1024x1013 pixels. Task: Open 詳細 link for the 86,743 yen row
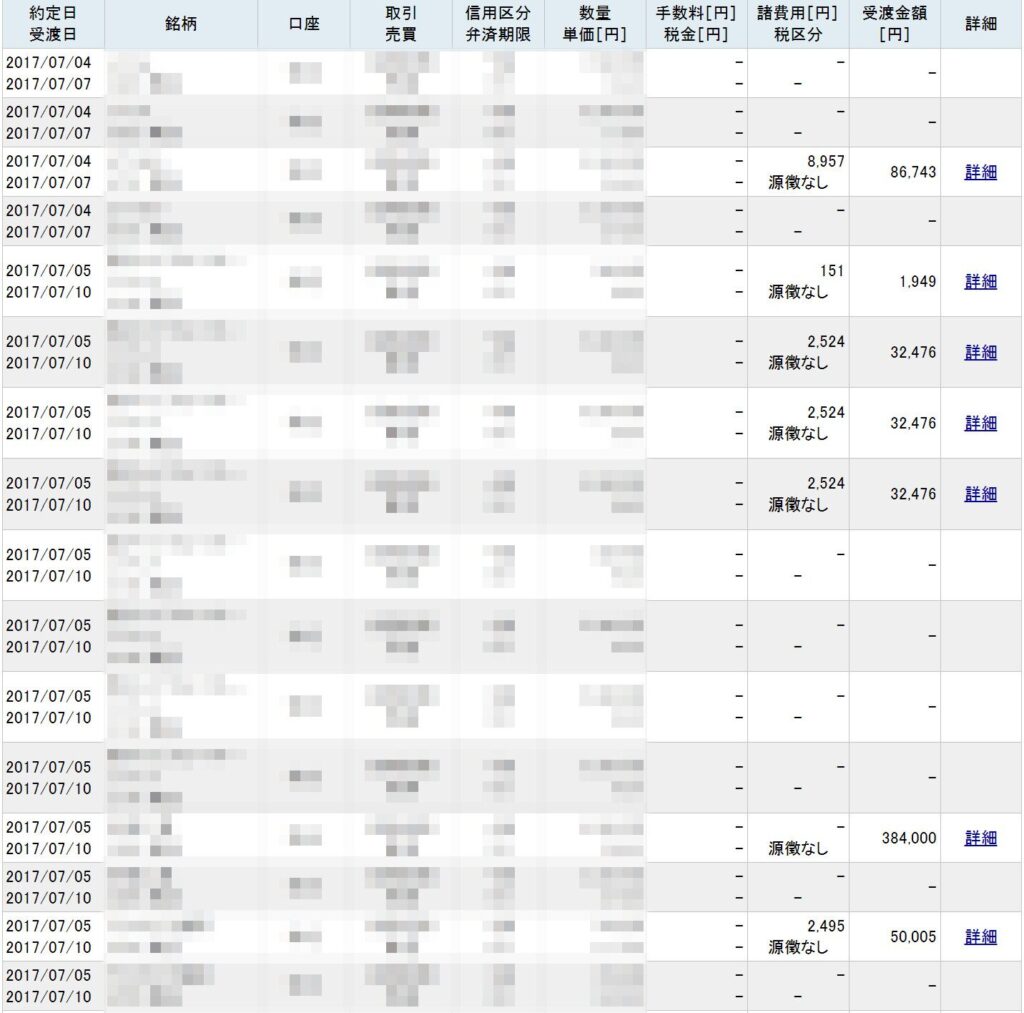[x=980, y=172]
